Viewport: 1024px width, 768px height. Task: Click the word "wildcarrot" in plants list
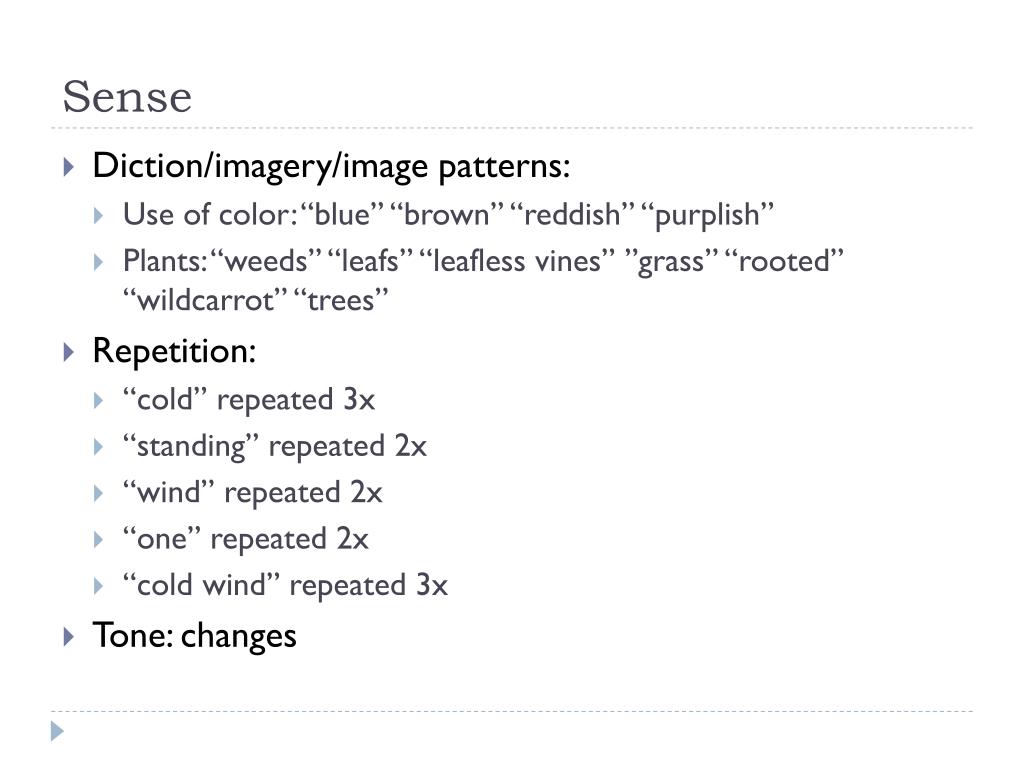(x=205, y=300)
